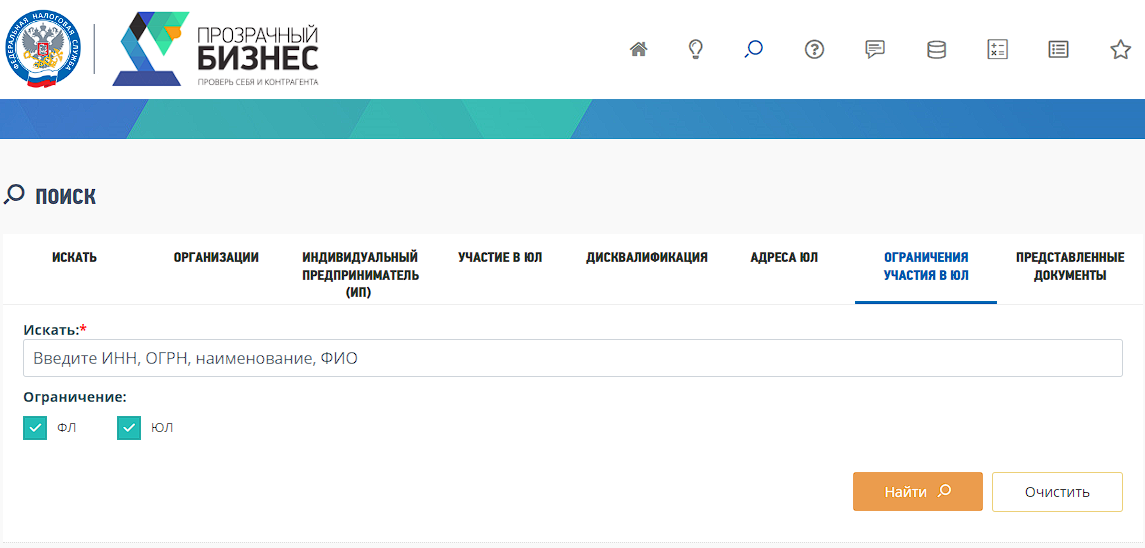Screen dimensions: 1145x548
Task: Select the search magnifier icon in header
Action: (x=754, y=49)
